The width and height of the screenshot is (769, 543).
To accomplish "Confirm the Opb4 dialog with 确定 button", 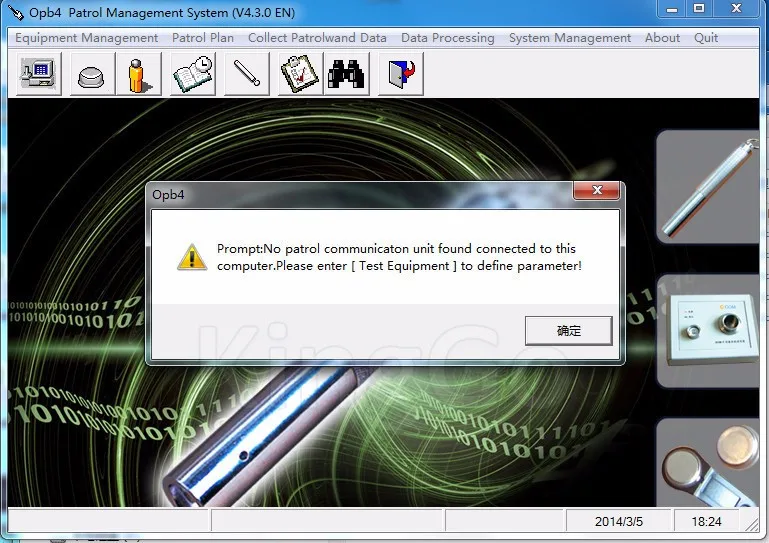I will click(x=568, y=331).
